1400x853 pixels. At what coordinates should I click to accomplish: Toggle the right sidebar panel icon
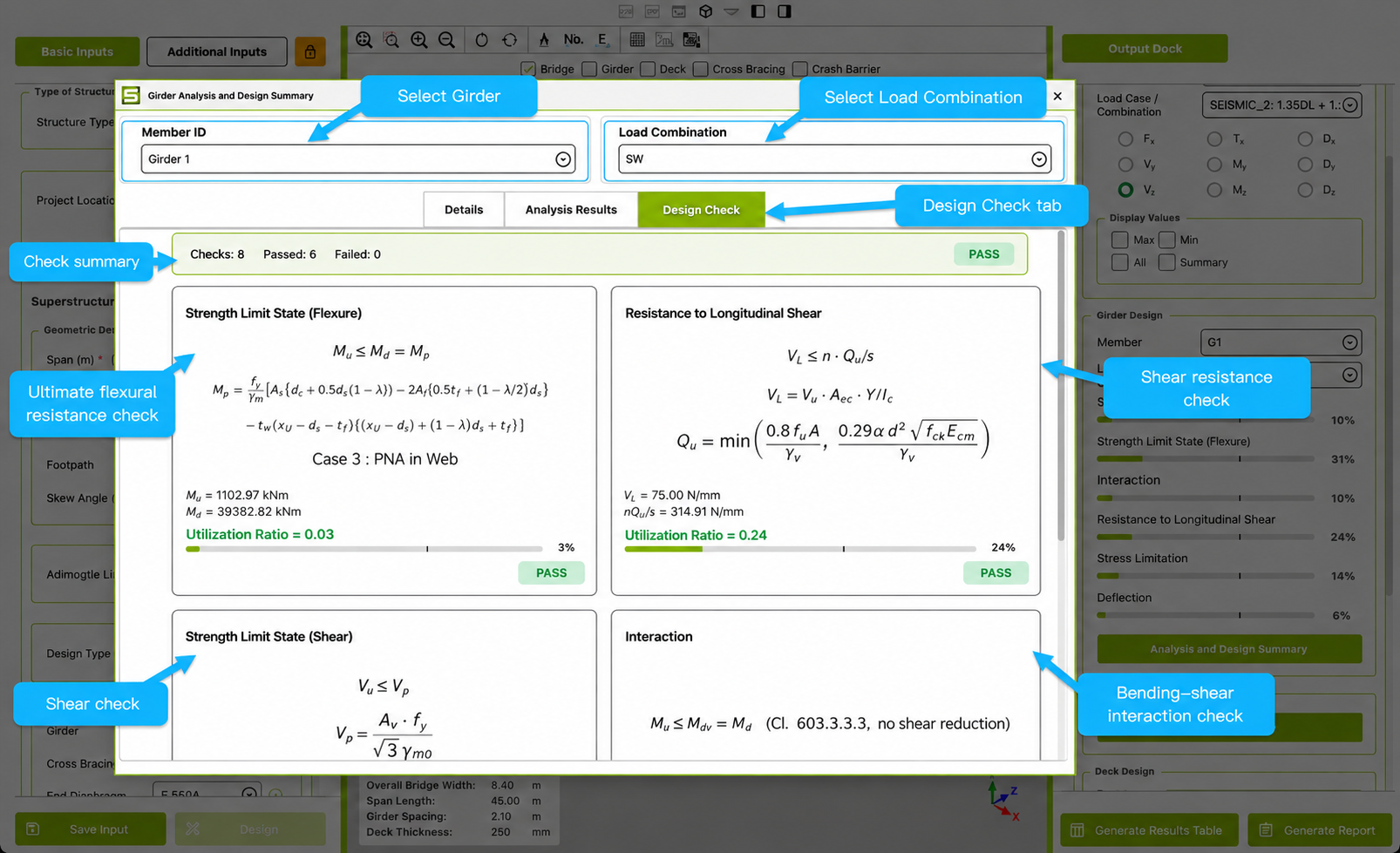tap(785, 11)
